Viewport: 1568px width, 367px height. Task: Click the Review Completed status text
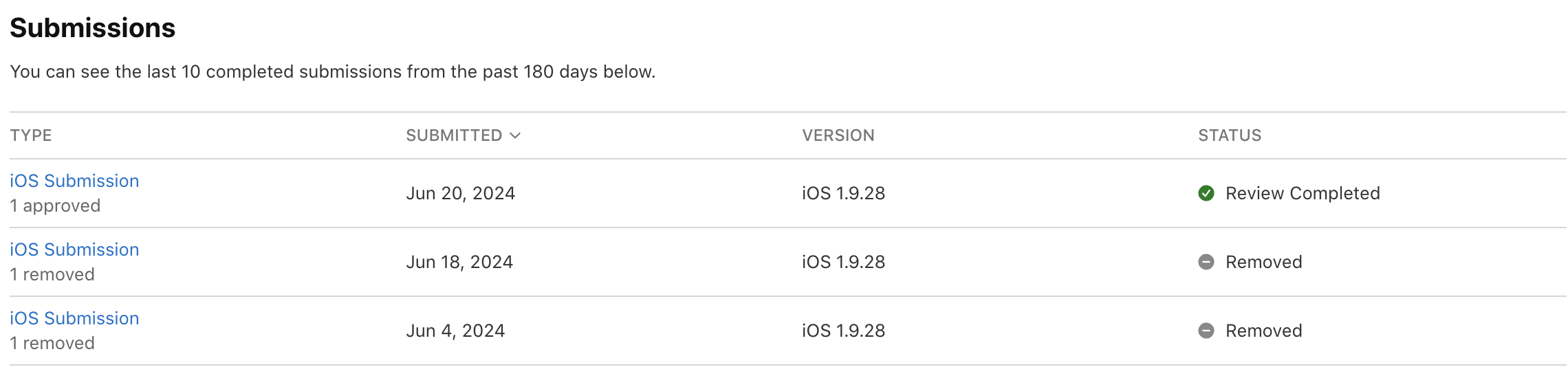(1303, 193)
